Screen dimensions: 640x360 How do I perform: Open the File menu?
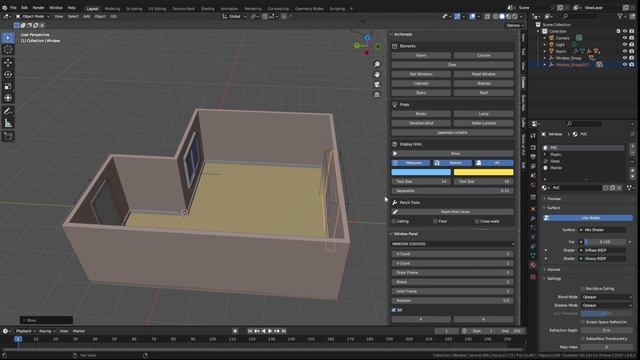[x=13, y=8]
